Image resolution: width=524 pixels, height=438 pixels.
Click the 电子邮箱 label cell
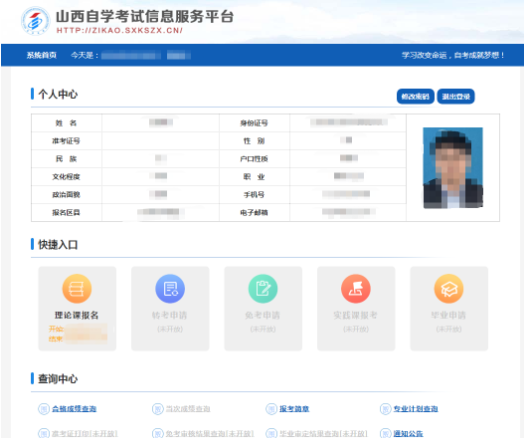pyautogui.click(x=254, y=212)
